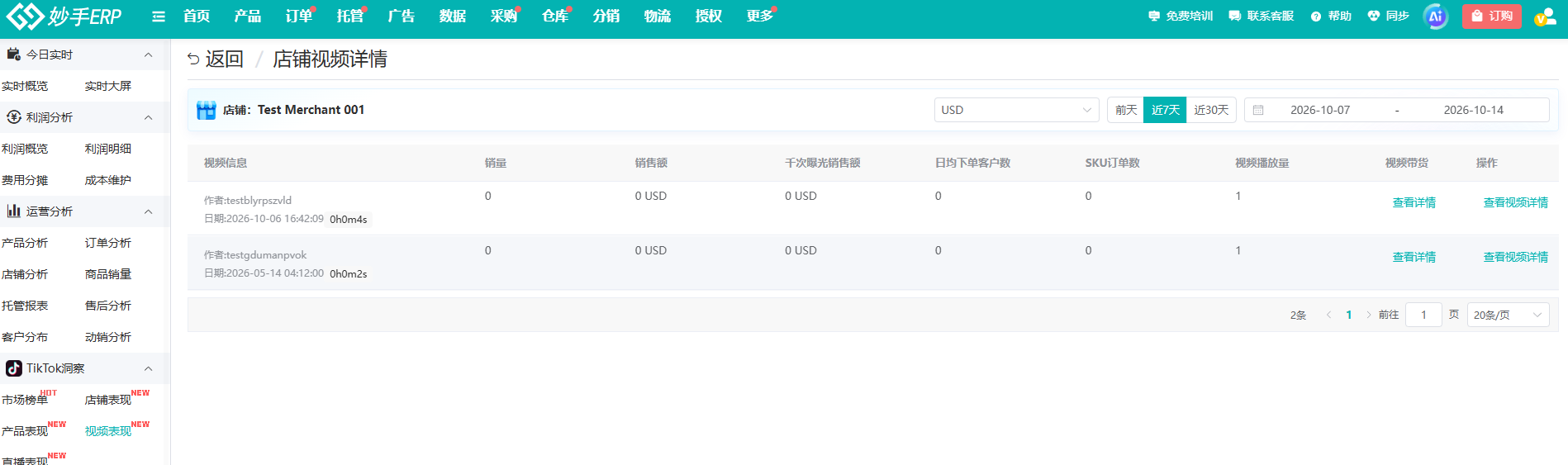
Task: Open the USD currency dropdown
Action: [1016, 110]
